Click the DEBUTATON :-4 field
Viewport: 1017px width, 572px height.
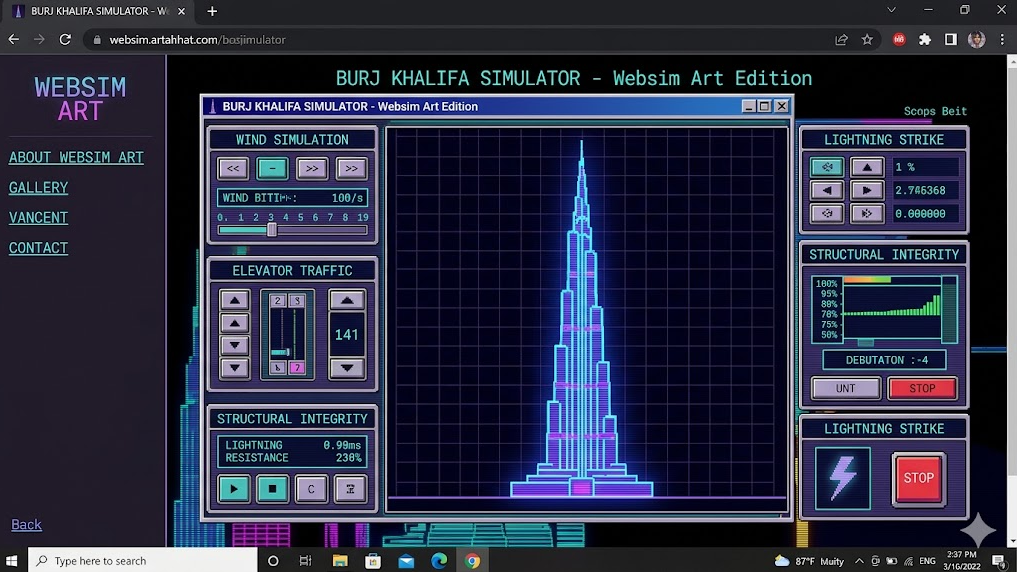884,360
